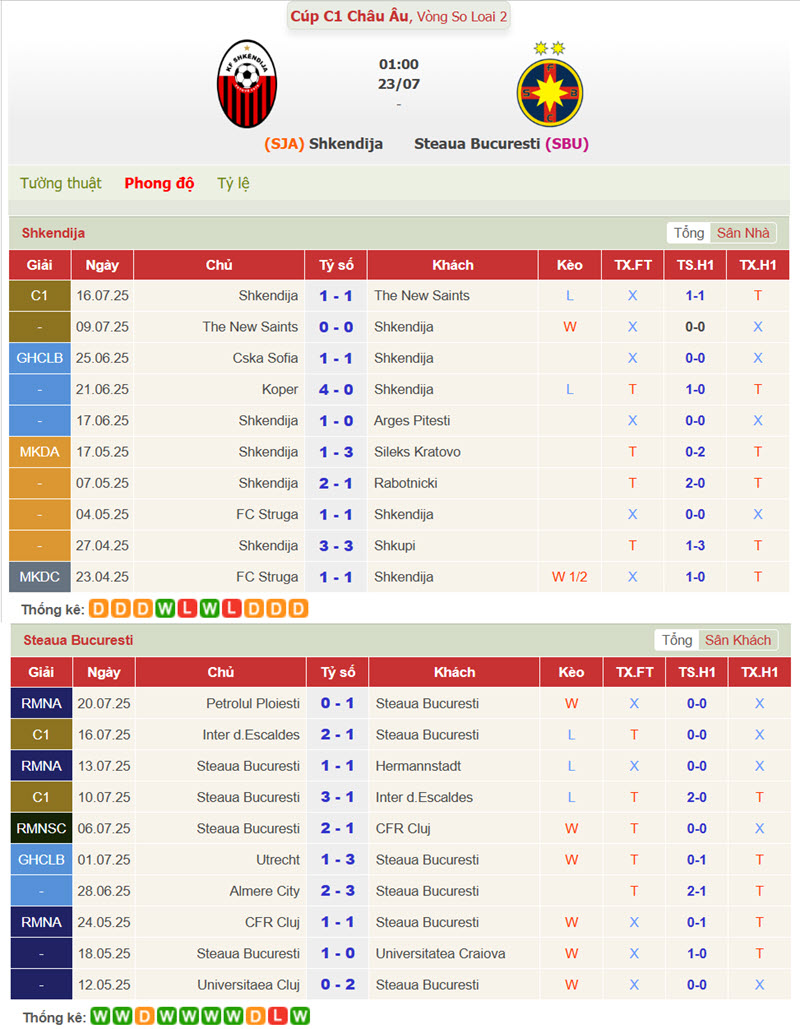Click the TS.H1 column header in Steaua's table

[x=697, y=672]
